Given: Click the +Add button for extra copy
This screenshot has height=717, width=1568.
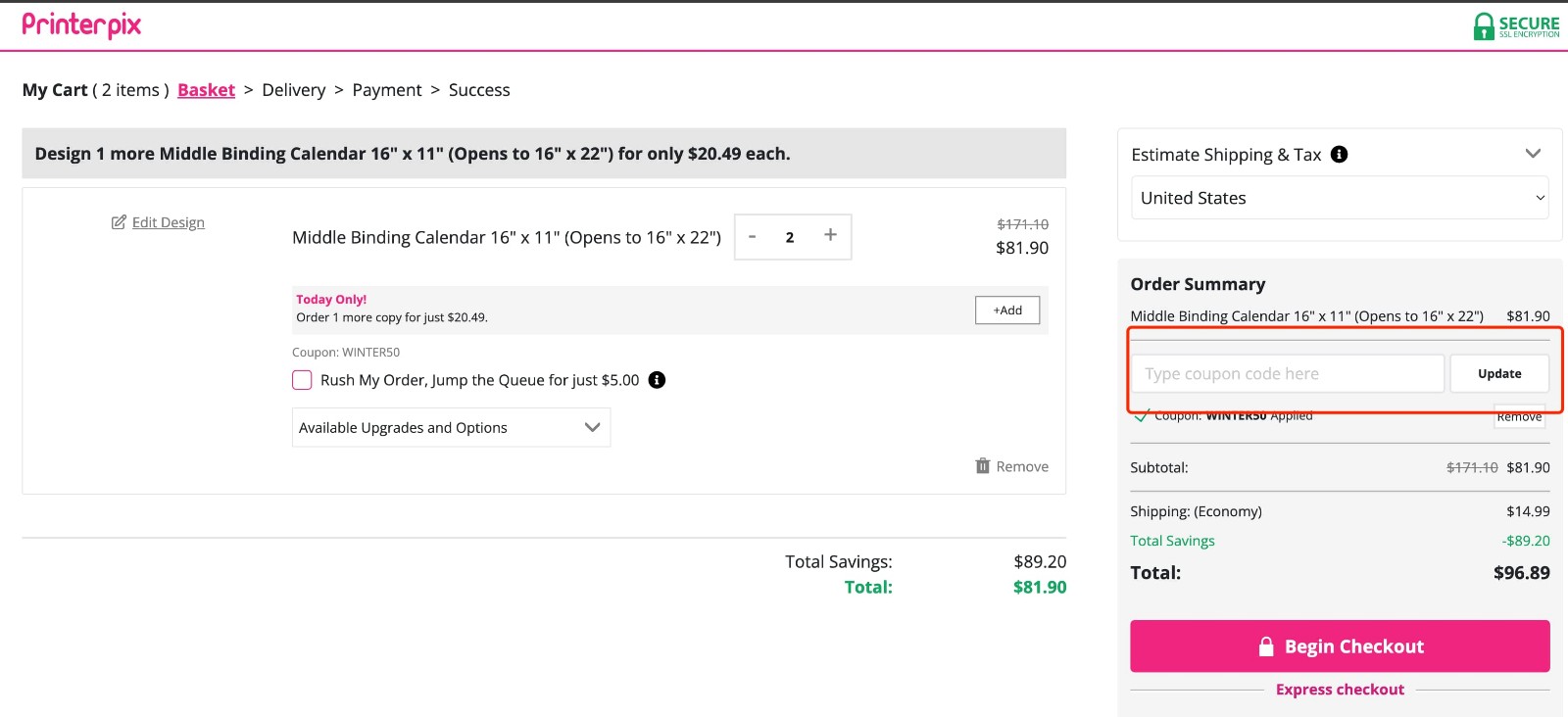Looking at the screenshot, I should pos(1007,311).
